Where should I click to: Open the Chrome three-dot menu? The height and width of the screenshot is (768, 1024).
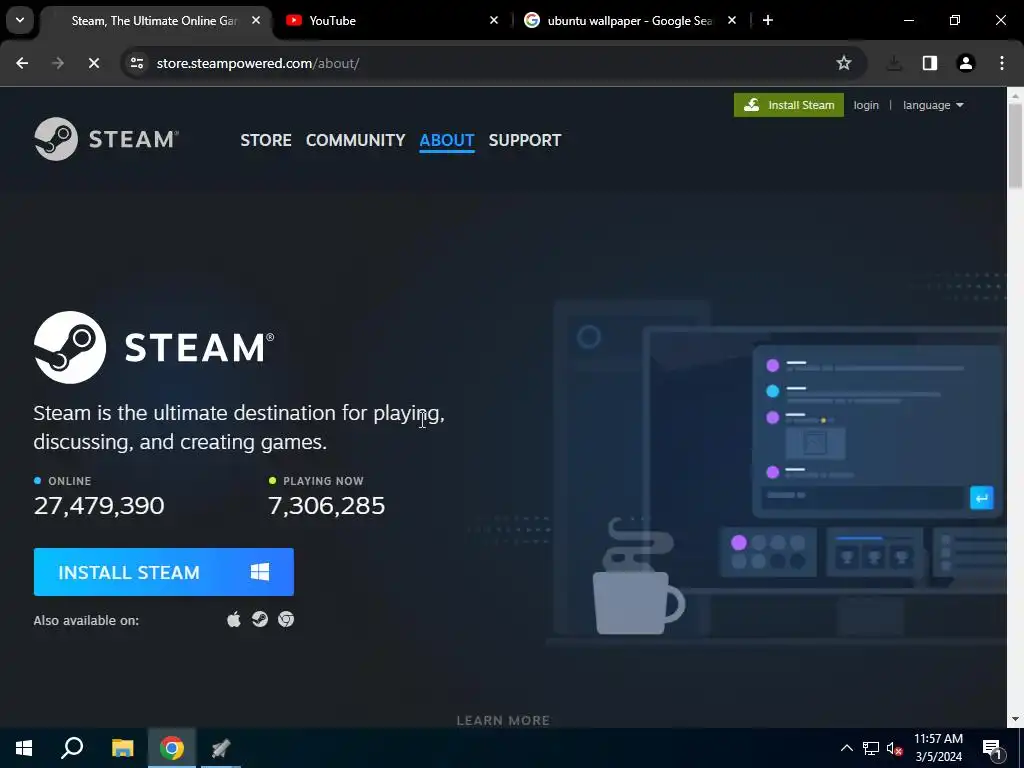1002,63
